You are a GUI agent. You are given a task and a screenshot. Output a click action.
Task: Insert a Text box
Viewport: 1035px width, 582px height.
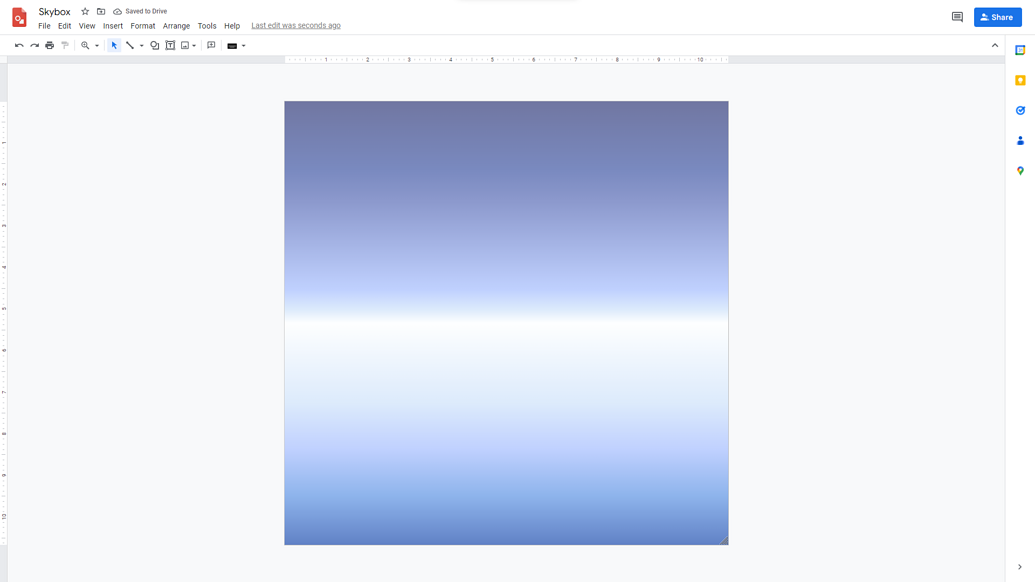[x=172, y=45]
